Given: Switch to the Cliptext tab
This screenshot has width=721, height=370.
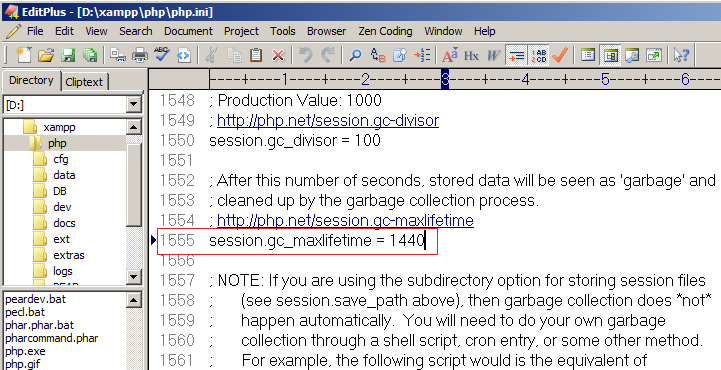Looking at the screenshot, I should tap(84, 82).
